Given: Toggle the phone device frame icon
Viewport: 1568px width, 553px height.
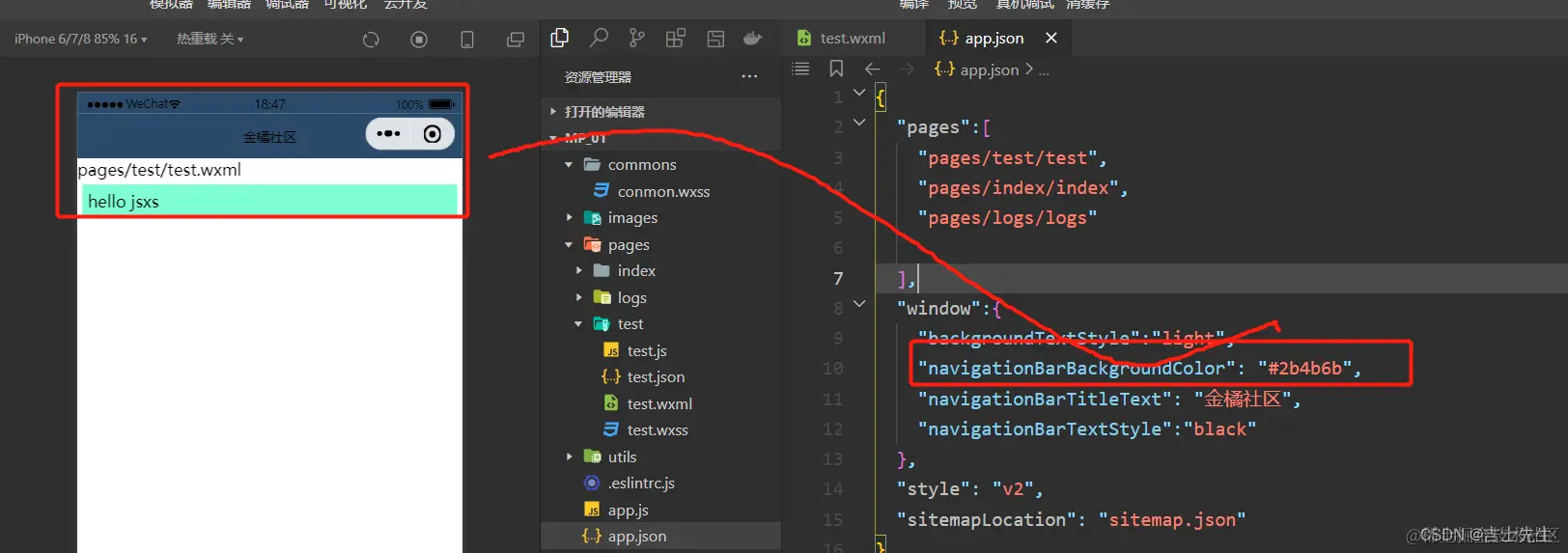Looking at the screenshot, I should (467, 40).
